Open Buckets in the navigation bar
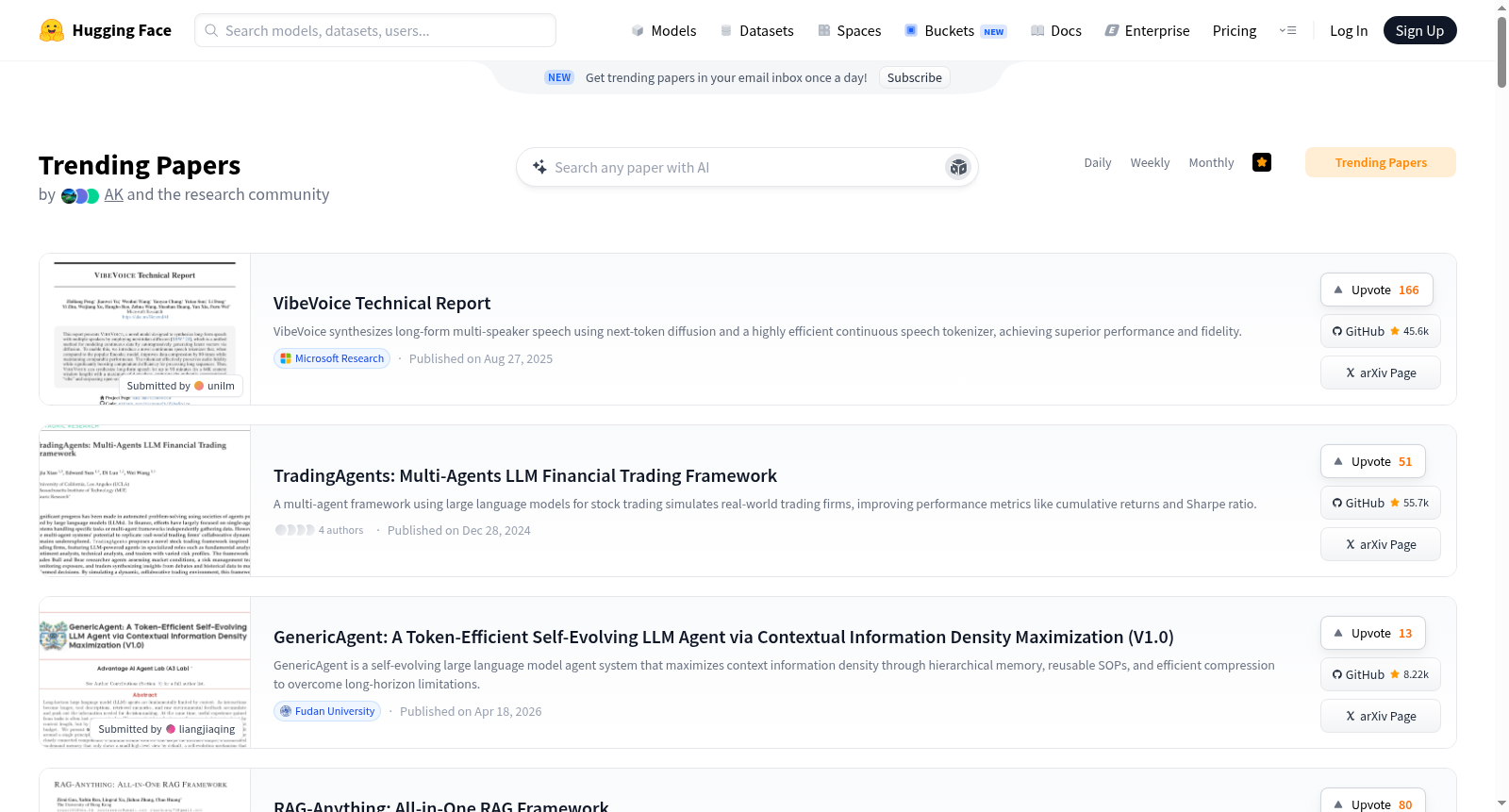Image resolution: width=1509 pixels, height=812 pixels. 955,30
